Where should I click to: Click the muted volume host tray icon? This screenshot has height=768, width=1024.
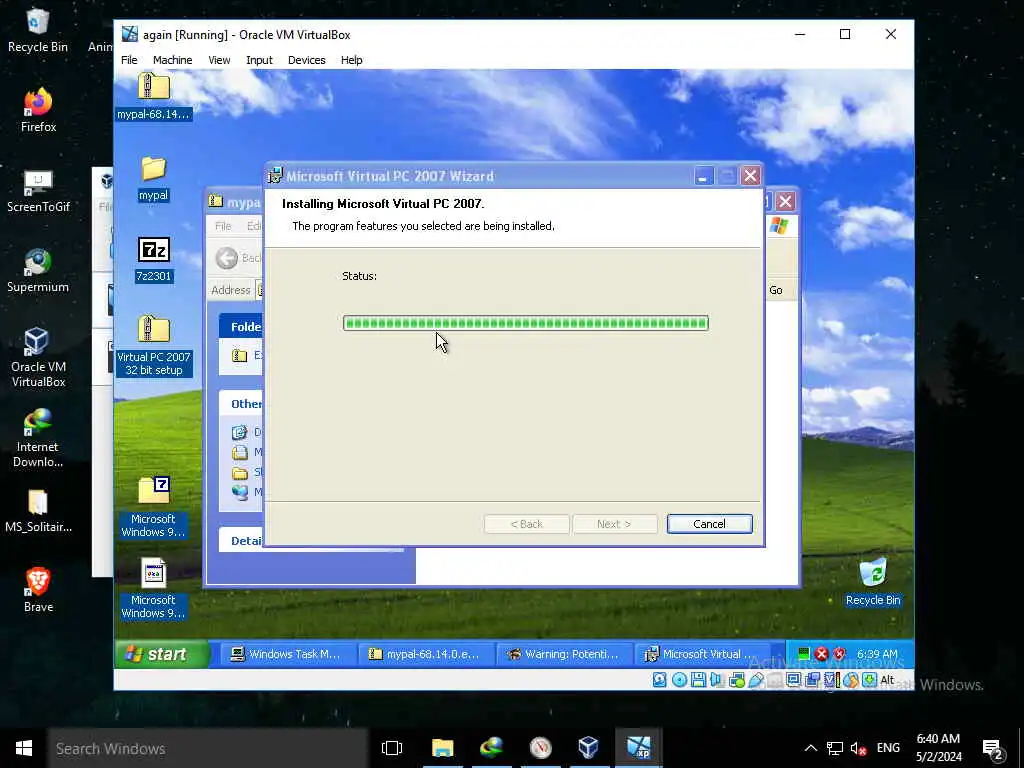click(x=859, y=748)
